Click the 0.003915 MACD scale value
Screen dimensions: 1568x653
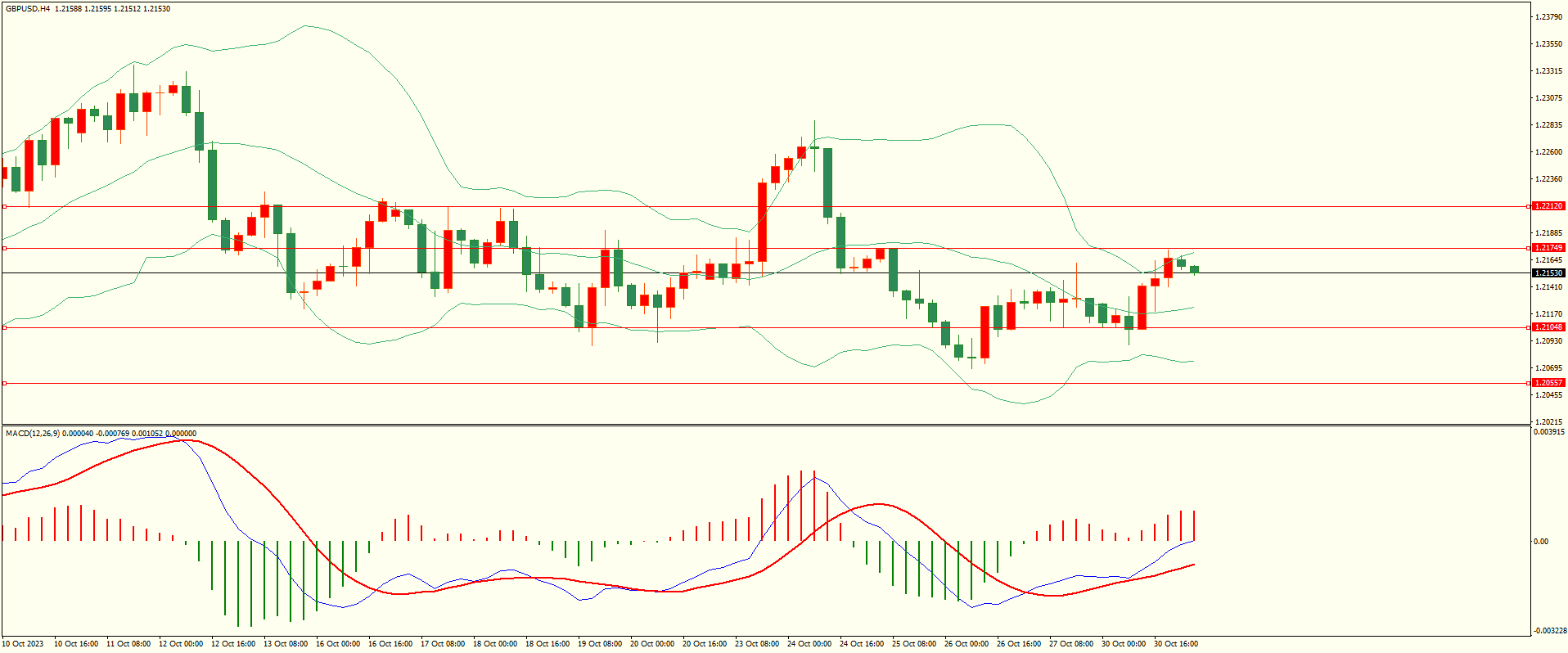1548,432
